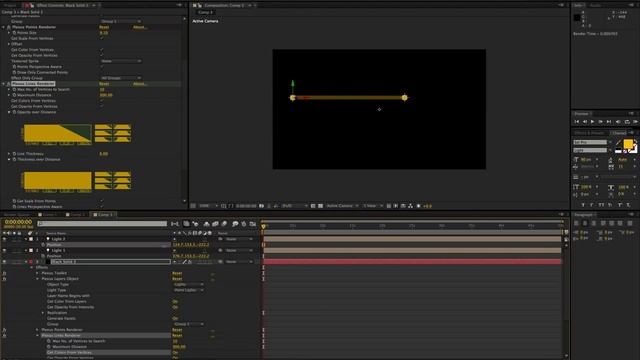Toggle Get Scale From Points checkbox

point(102,201)
